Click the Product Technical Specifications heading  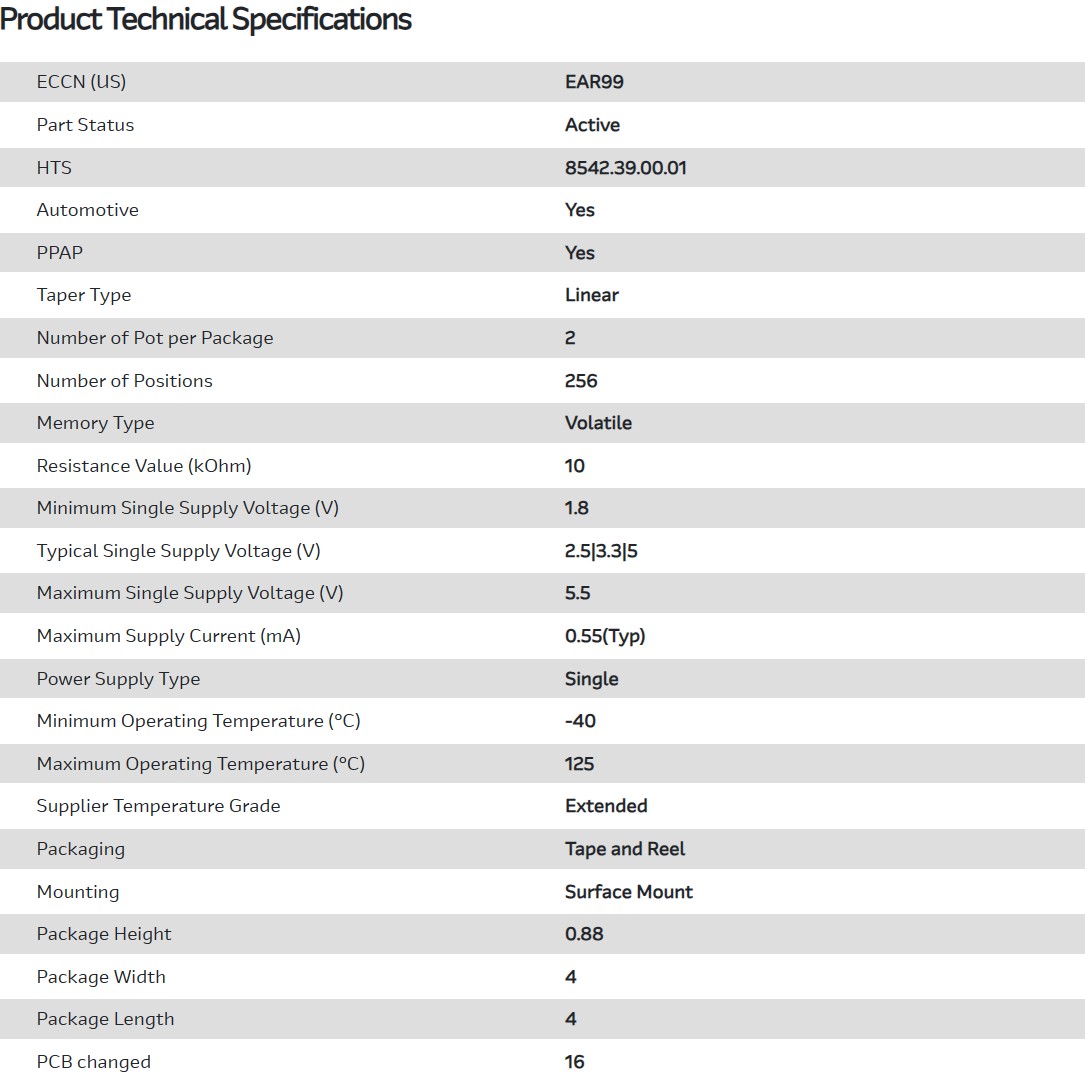click(x=206, y=19)
